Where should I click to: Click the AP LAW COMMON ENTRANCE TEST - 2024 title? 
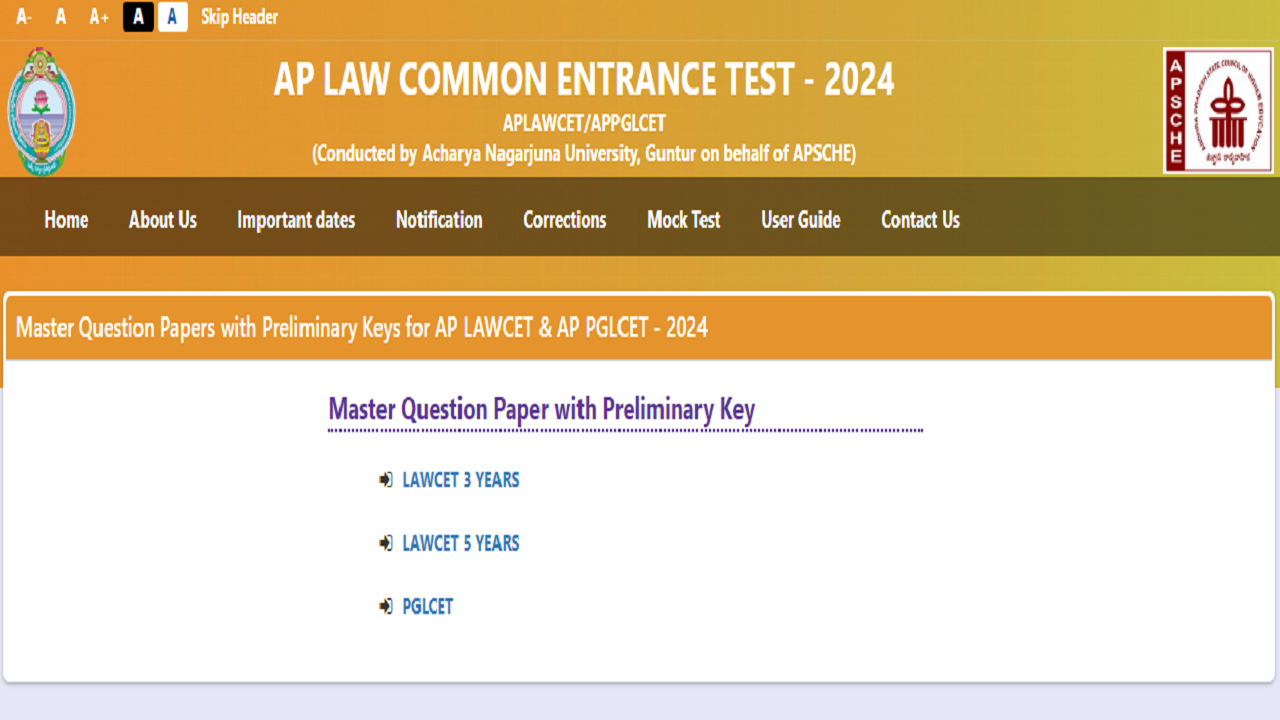click(584, 80)
